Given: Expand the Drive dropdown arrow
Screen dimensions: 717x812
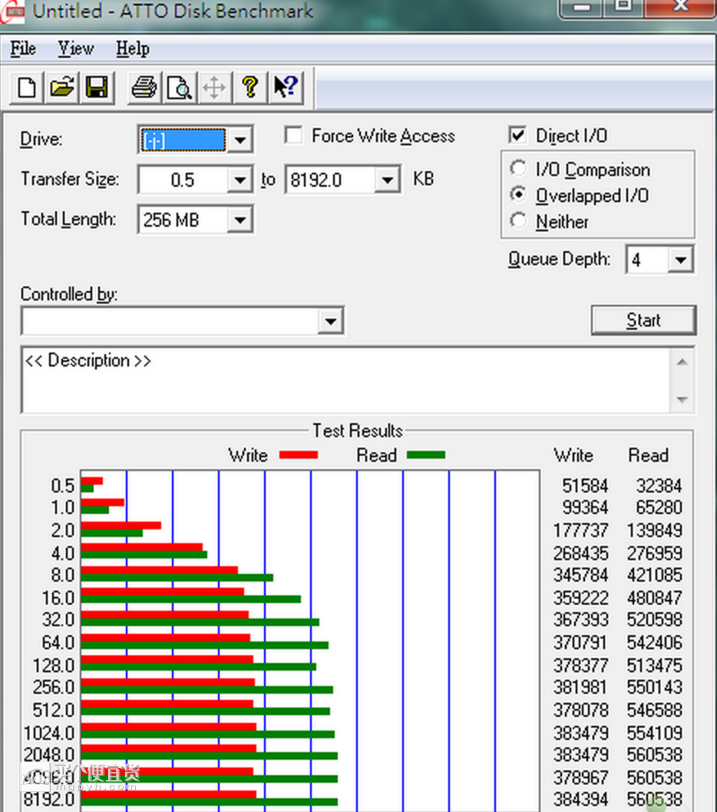Looking at the screenshot, I should [240, 139].
